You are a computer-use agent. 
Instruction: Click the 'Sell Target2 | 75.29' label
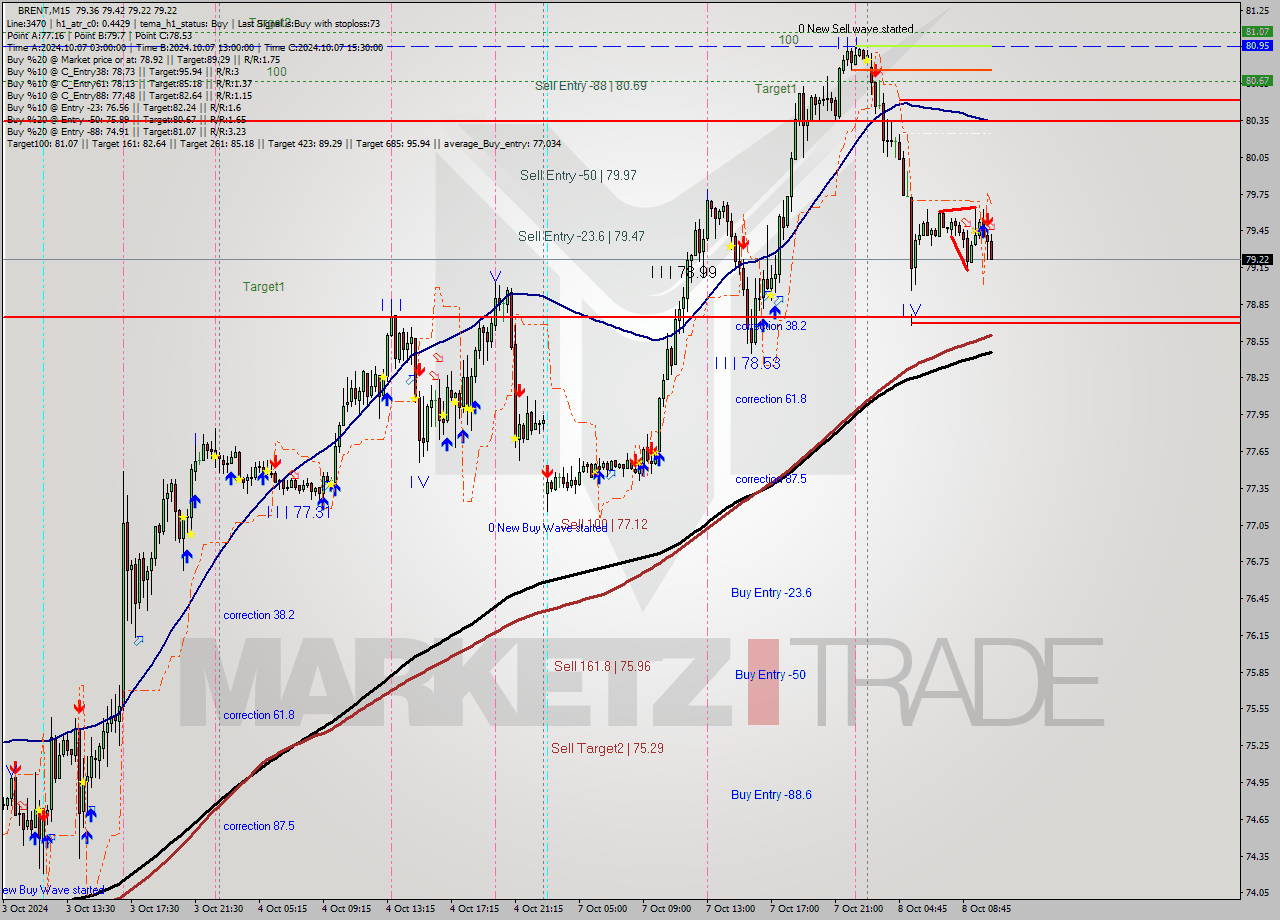point(607,748)
